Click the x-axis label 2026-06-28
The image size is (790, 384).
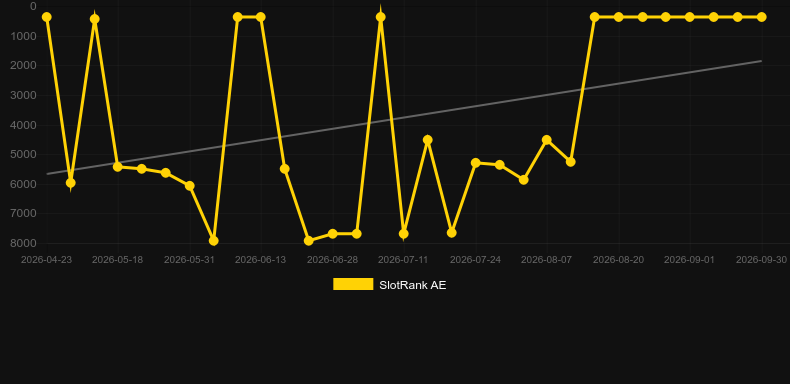coord(333,260)
